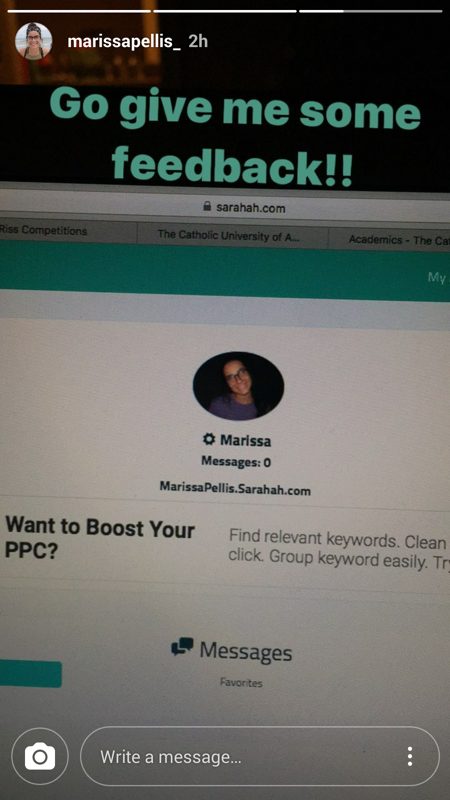Switch to the Academics - The Cat tab
The height and width of the screenshot is (800, 450).
click(389, 238)
